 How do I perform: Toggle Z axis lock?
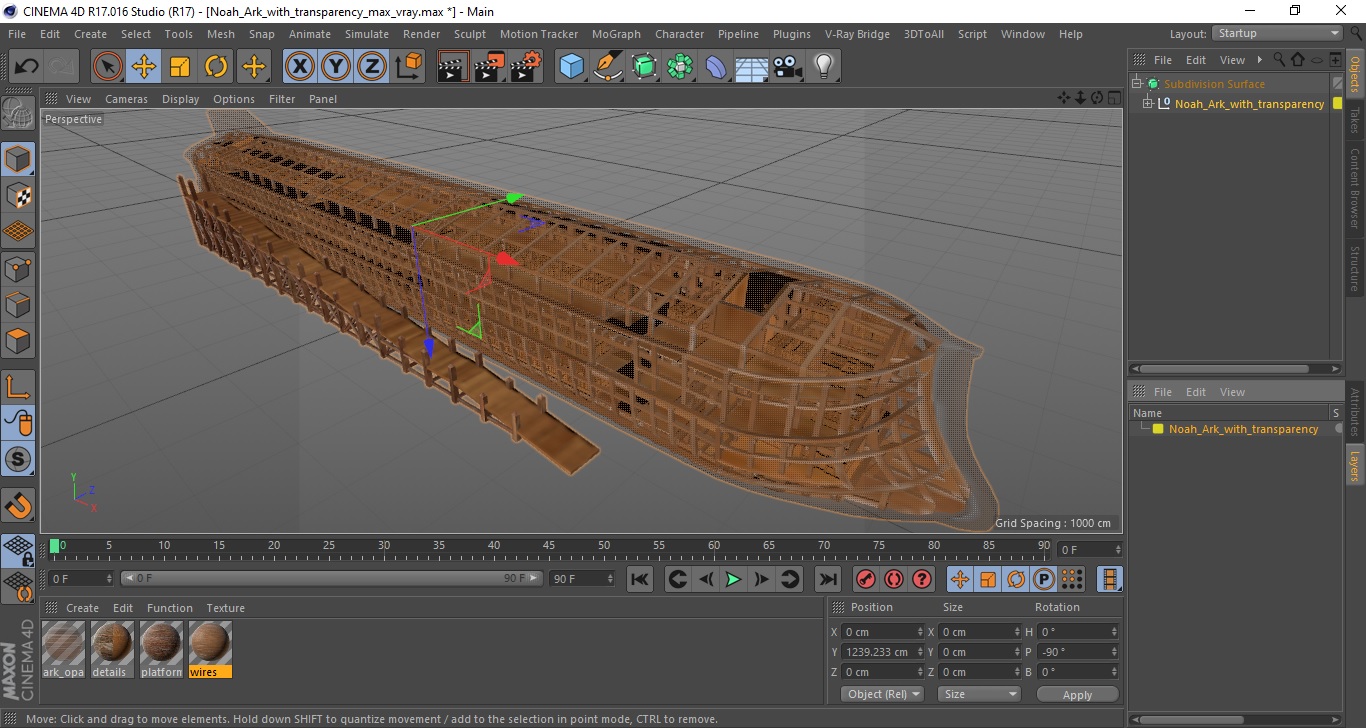[372, 67]
